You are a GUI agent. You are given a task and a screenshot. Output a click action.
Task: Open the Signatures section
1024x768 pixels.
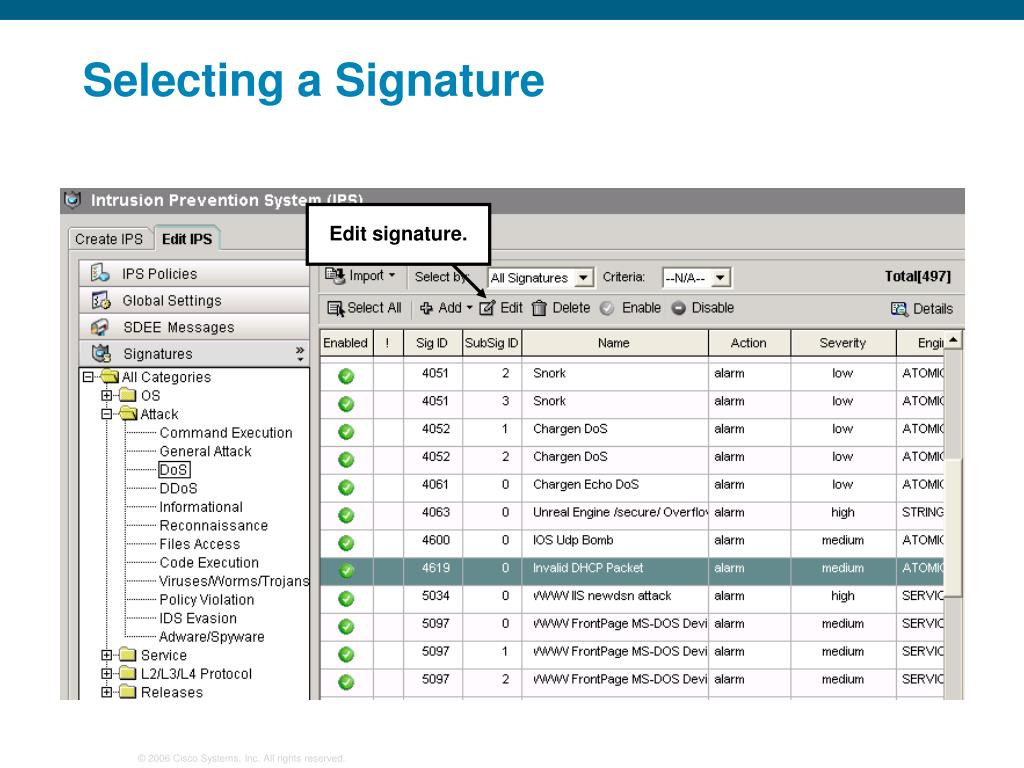coord(194,354)
